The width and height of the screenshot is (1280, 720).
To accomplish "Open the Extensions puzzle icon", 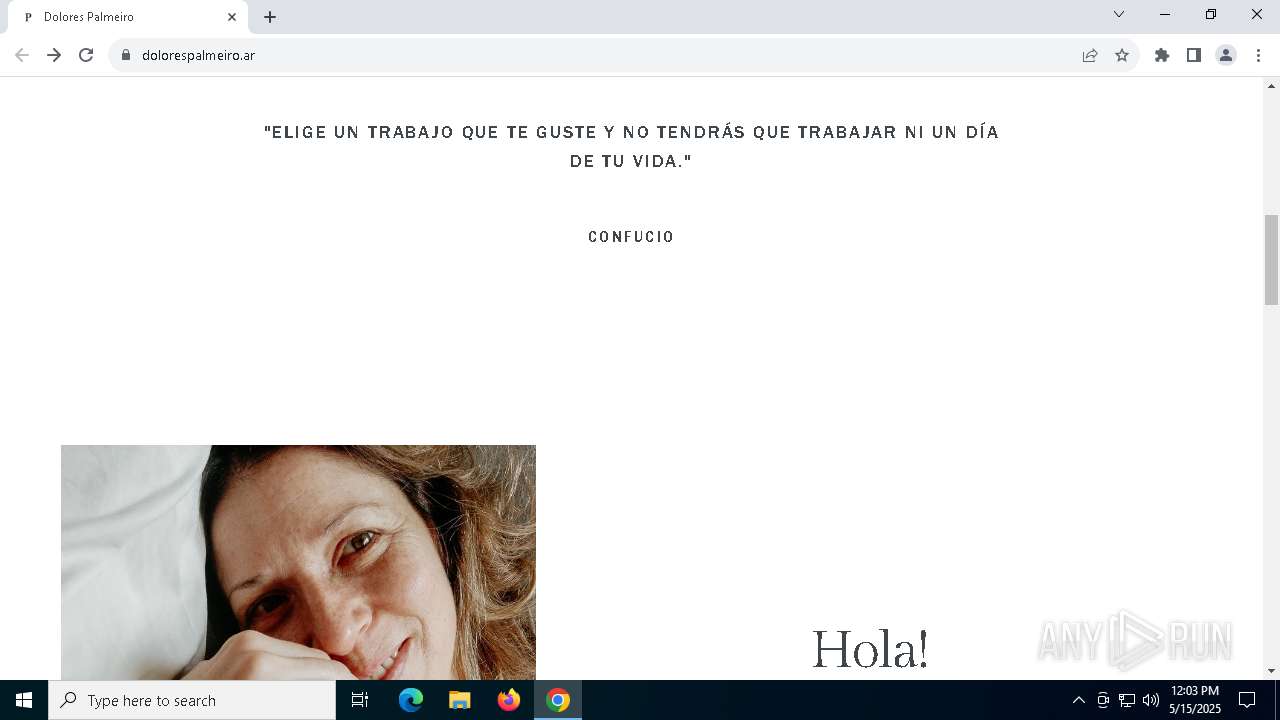I will point(1162,55).
